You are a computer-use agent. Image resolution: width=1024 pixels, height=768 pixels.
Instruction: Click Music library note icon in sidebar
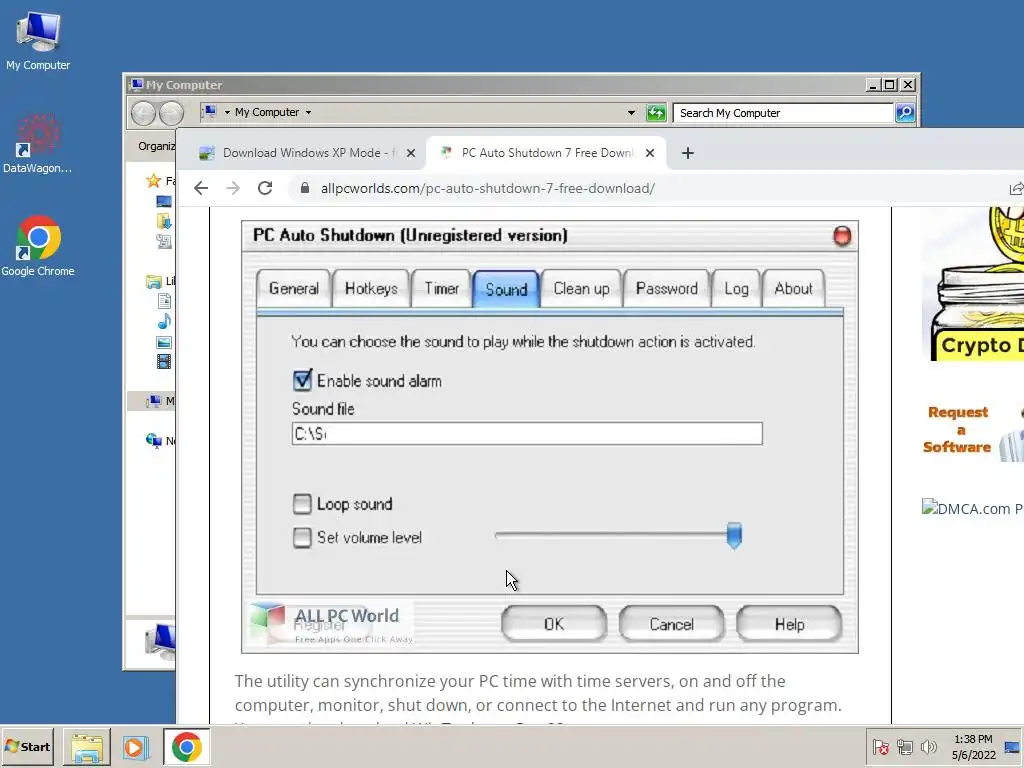coord(164,321)
